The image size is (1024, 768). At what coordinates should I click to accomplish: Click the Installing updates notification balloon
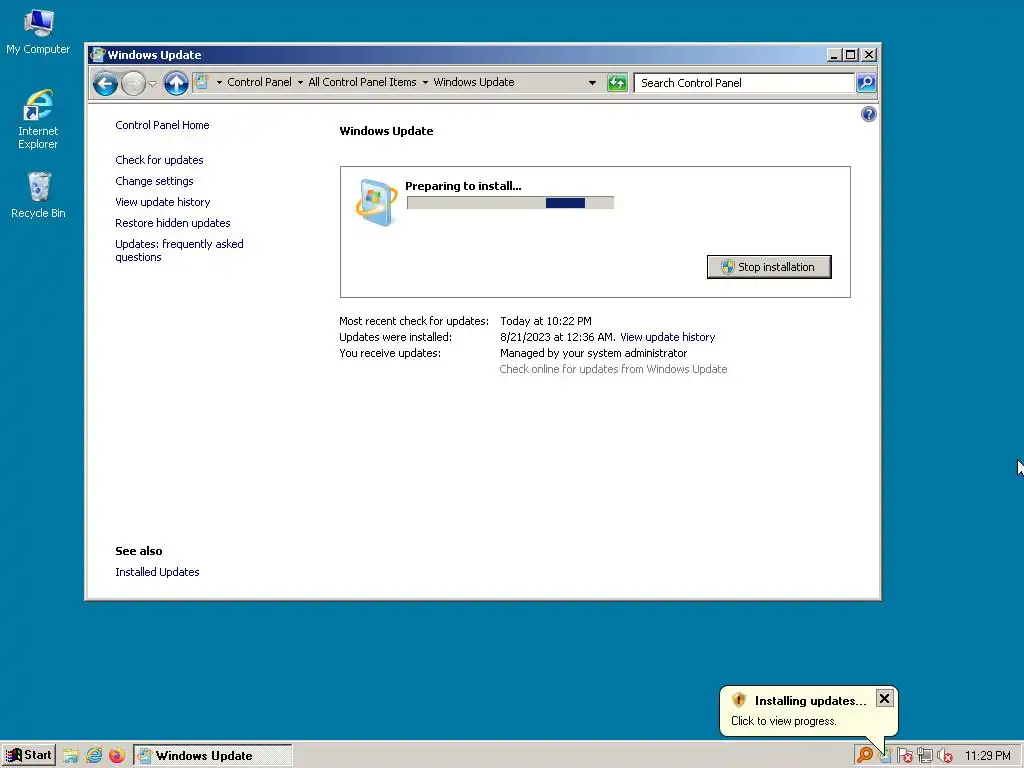pos(808,711)
